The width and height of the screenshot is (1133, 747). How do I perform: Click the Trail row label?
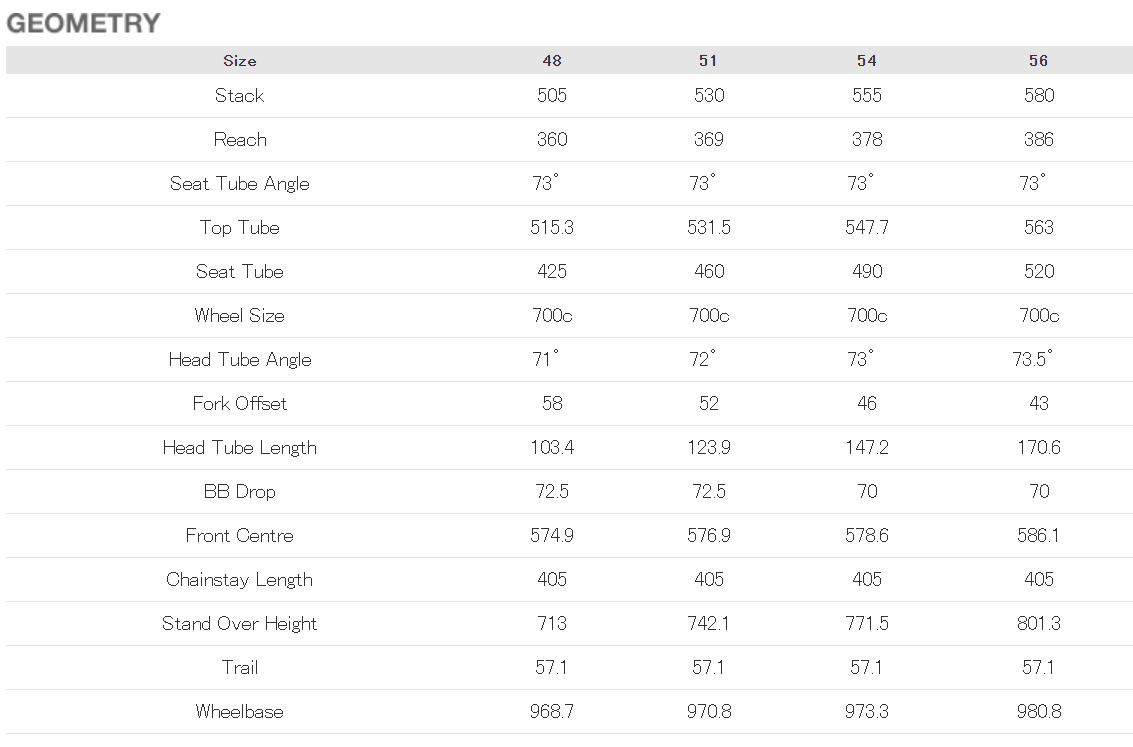240,668
